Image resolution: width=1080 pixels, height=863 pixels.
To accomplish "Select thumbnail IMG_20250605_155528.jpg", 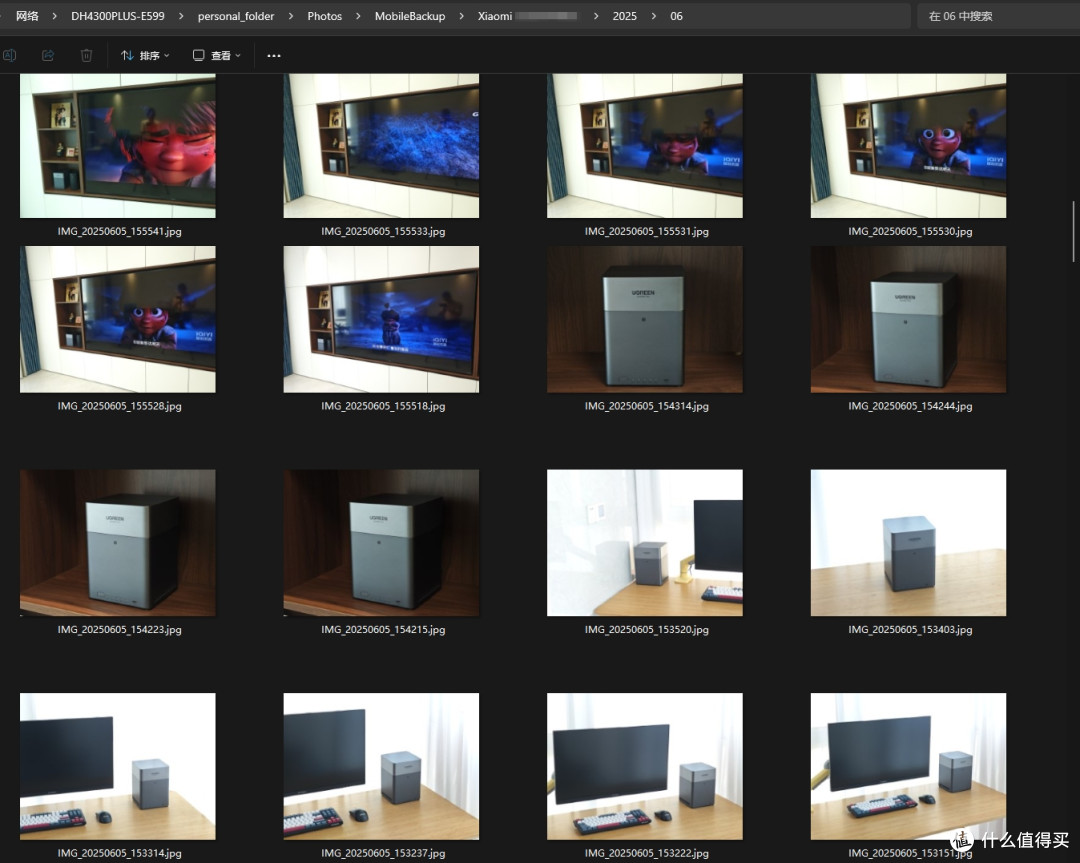I will [118, 320].
